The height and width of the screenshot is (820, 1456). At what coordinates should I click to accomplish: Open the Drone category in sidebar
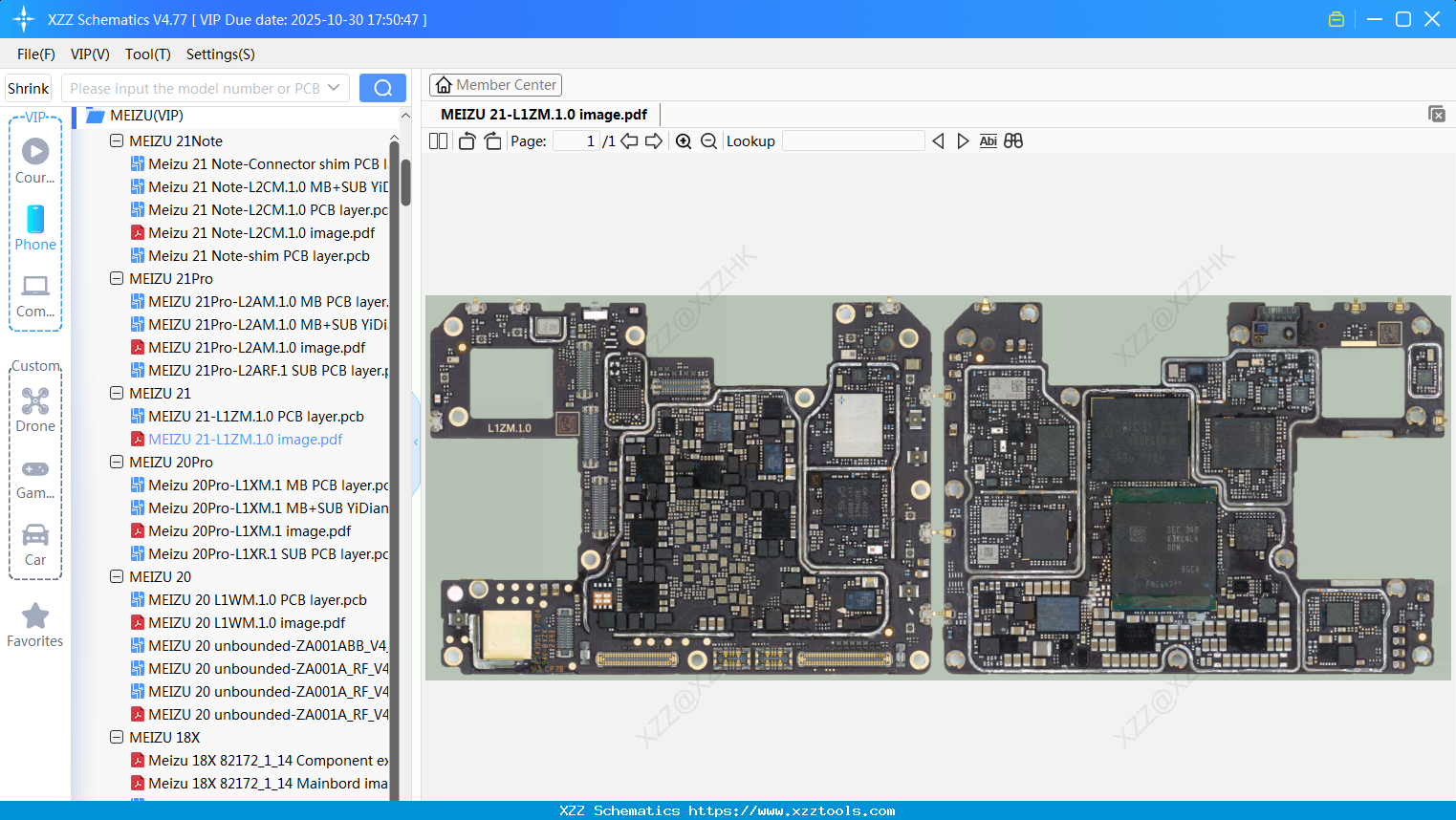[35, 410]
